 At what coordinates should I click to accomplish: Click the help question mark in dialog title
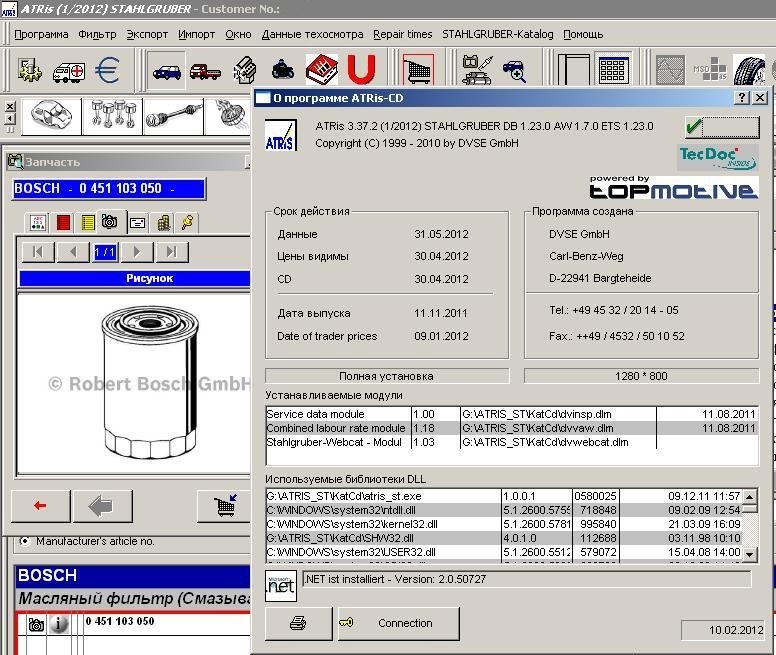pyautogui.click(x=741, y=98)
